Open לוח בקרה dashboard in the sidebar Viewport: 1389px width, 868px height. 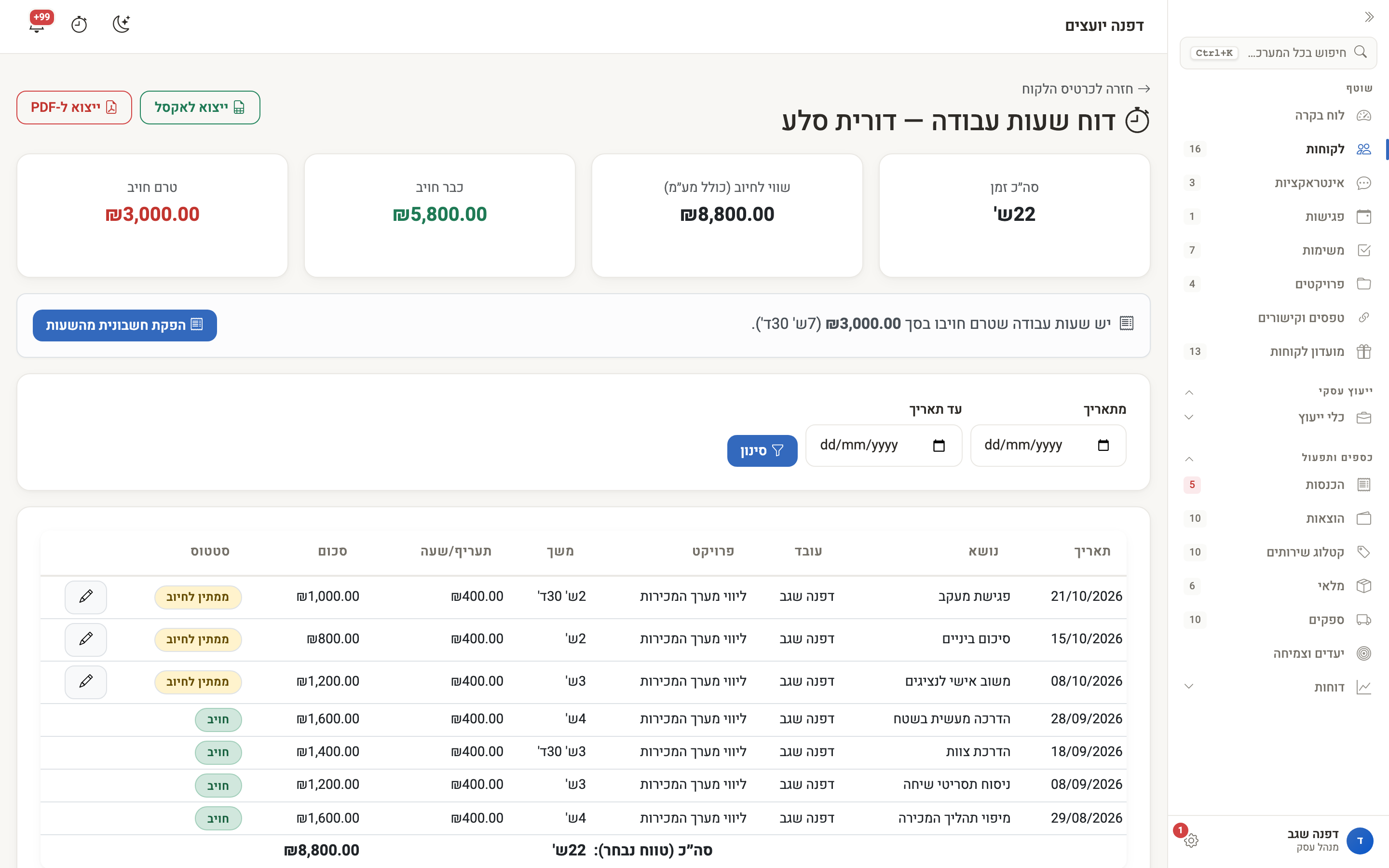tap(1278, 115)
